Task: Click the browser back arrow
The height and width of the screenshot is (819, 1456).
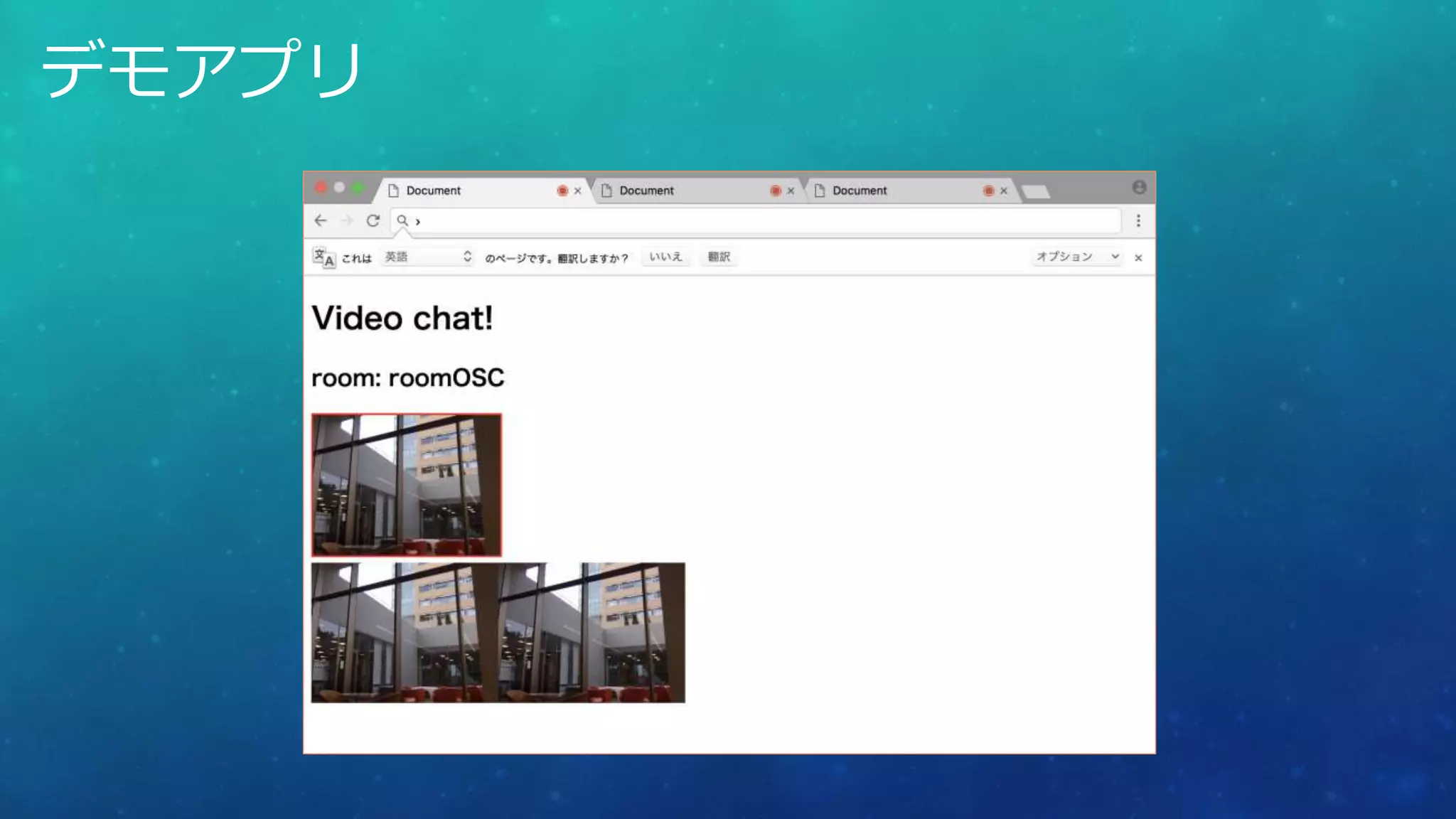Action: (321, 221)
